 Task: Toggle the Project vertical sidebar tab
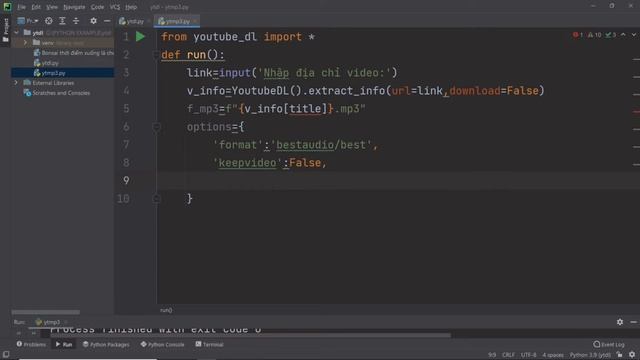click(x=5, y=30)
